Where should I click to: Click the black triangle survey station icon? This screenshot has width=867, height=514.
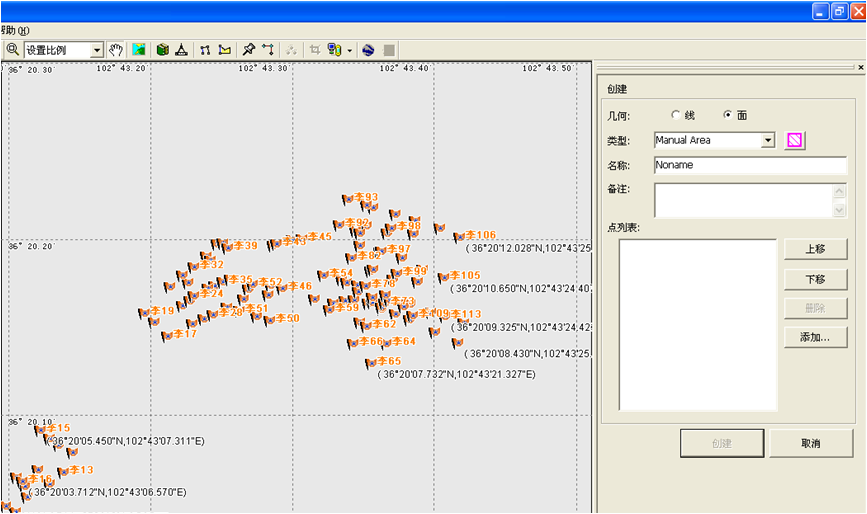181,49
